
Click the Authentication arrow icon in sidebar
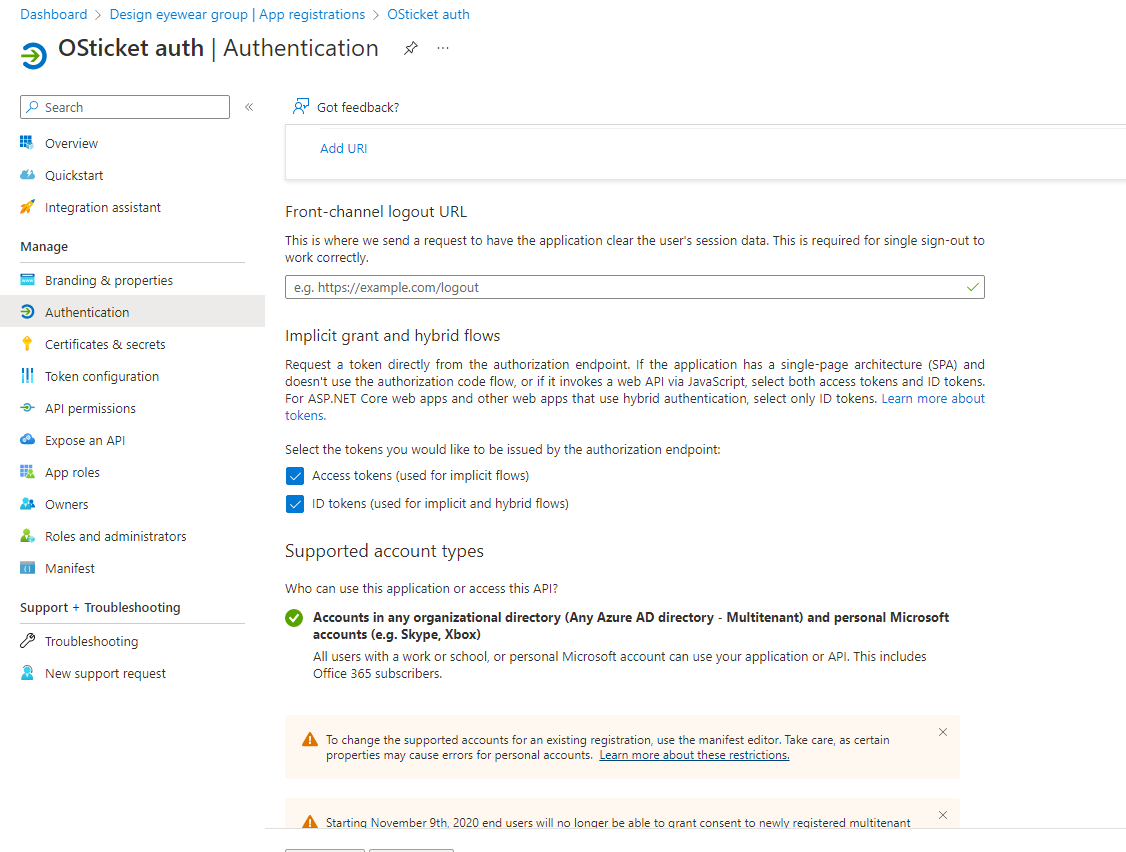[x=27, y=312]
